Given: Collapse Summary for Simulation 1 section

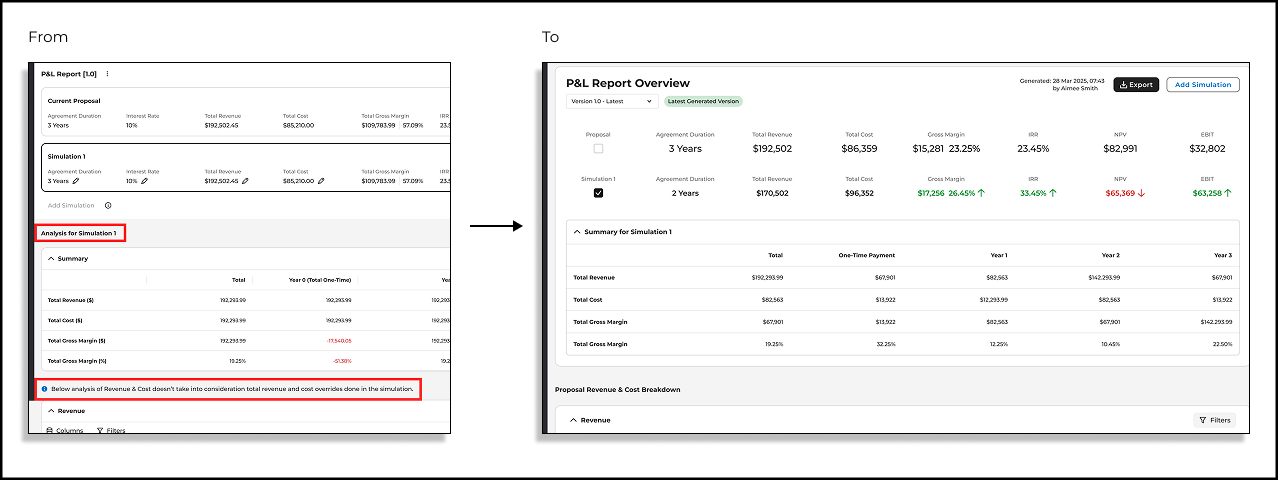Looking at the screenshot, I should [576, 232].
